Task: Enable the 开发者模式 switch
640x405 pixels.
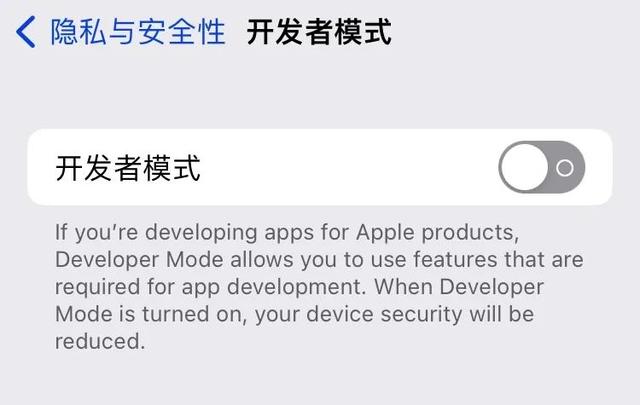Action: pos(542,167)
